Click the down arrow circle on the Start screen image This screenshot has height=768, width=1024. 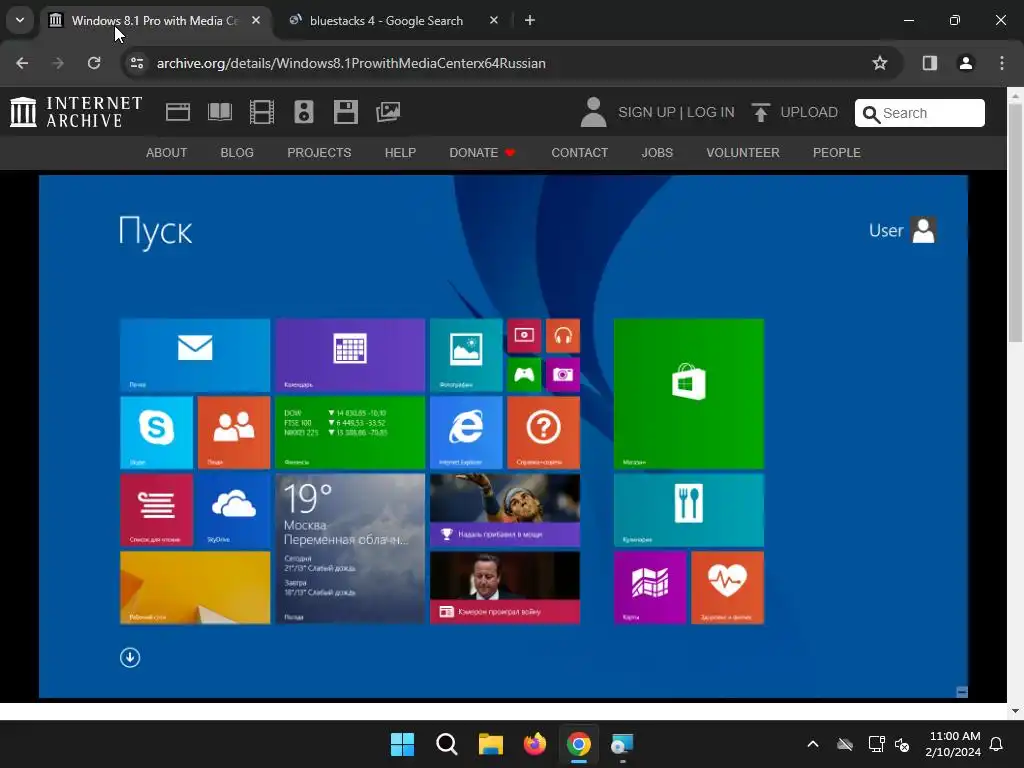pyautogui.click(x=130, y=658)
